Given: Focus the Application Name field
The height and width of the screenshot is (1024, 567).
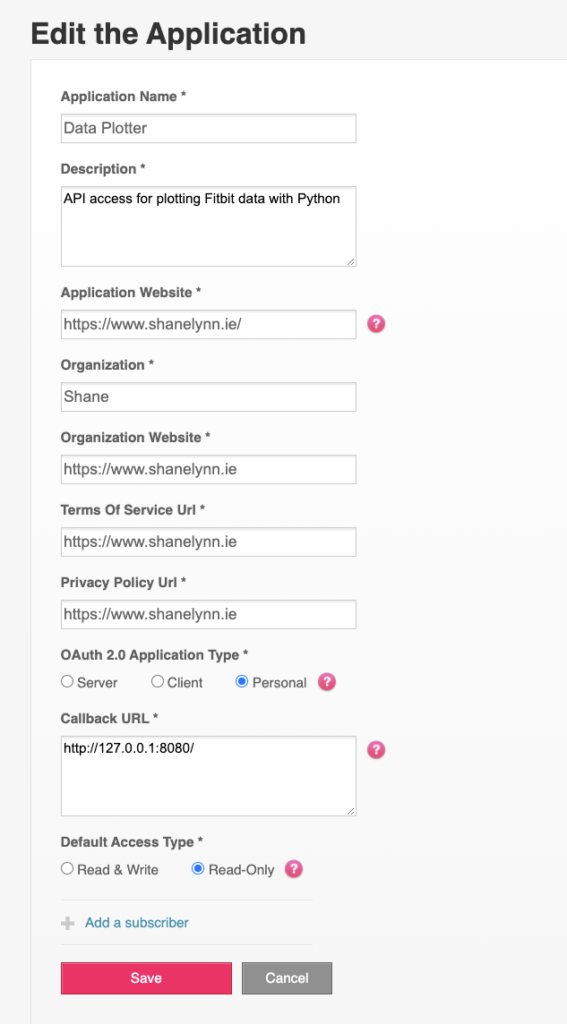Looking at the screenshot, I should point(208,128).
